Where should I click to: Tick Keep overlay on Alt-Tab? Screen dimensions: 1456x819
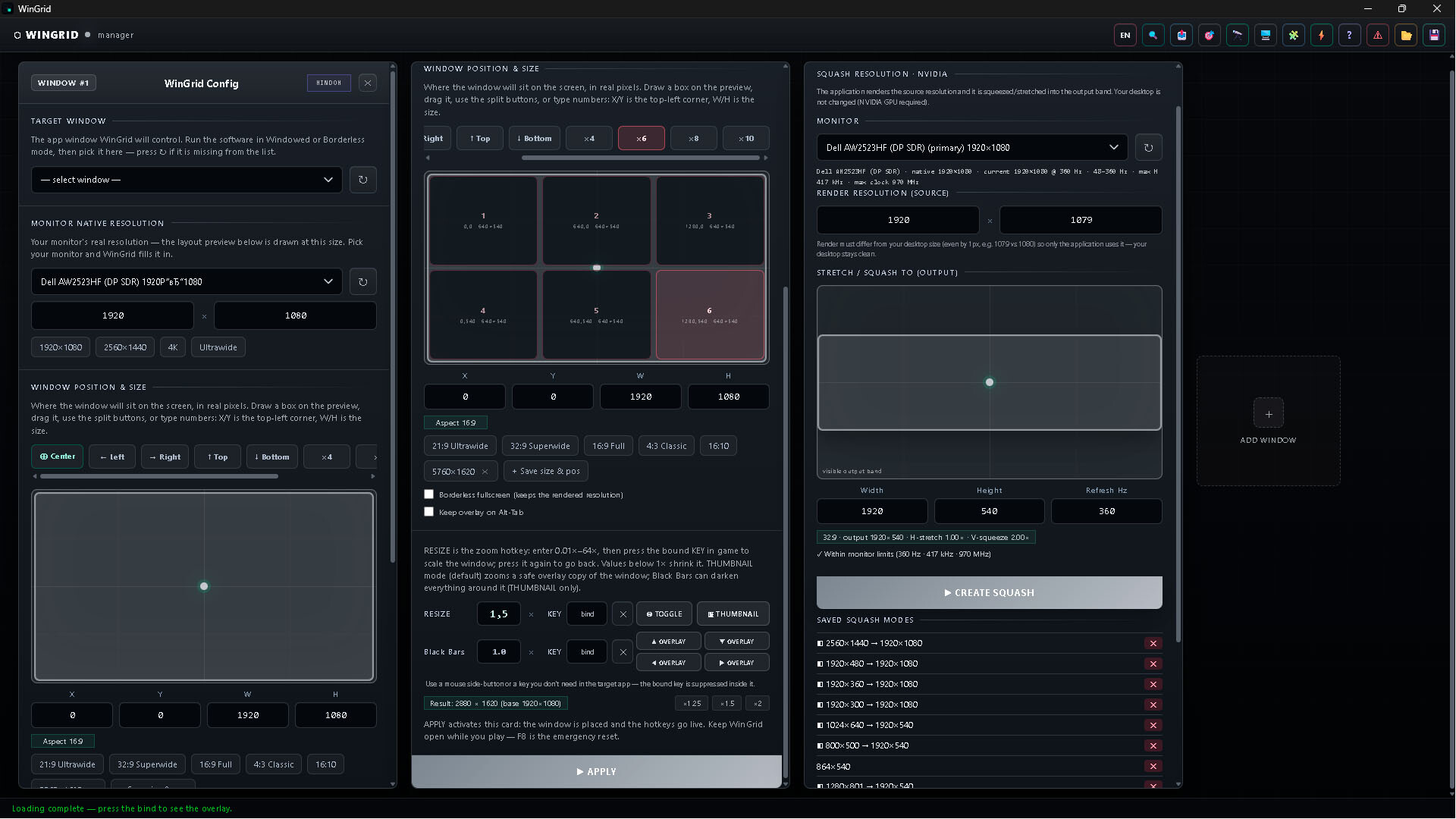pyautogui.click(x=428, y=512)
